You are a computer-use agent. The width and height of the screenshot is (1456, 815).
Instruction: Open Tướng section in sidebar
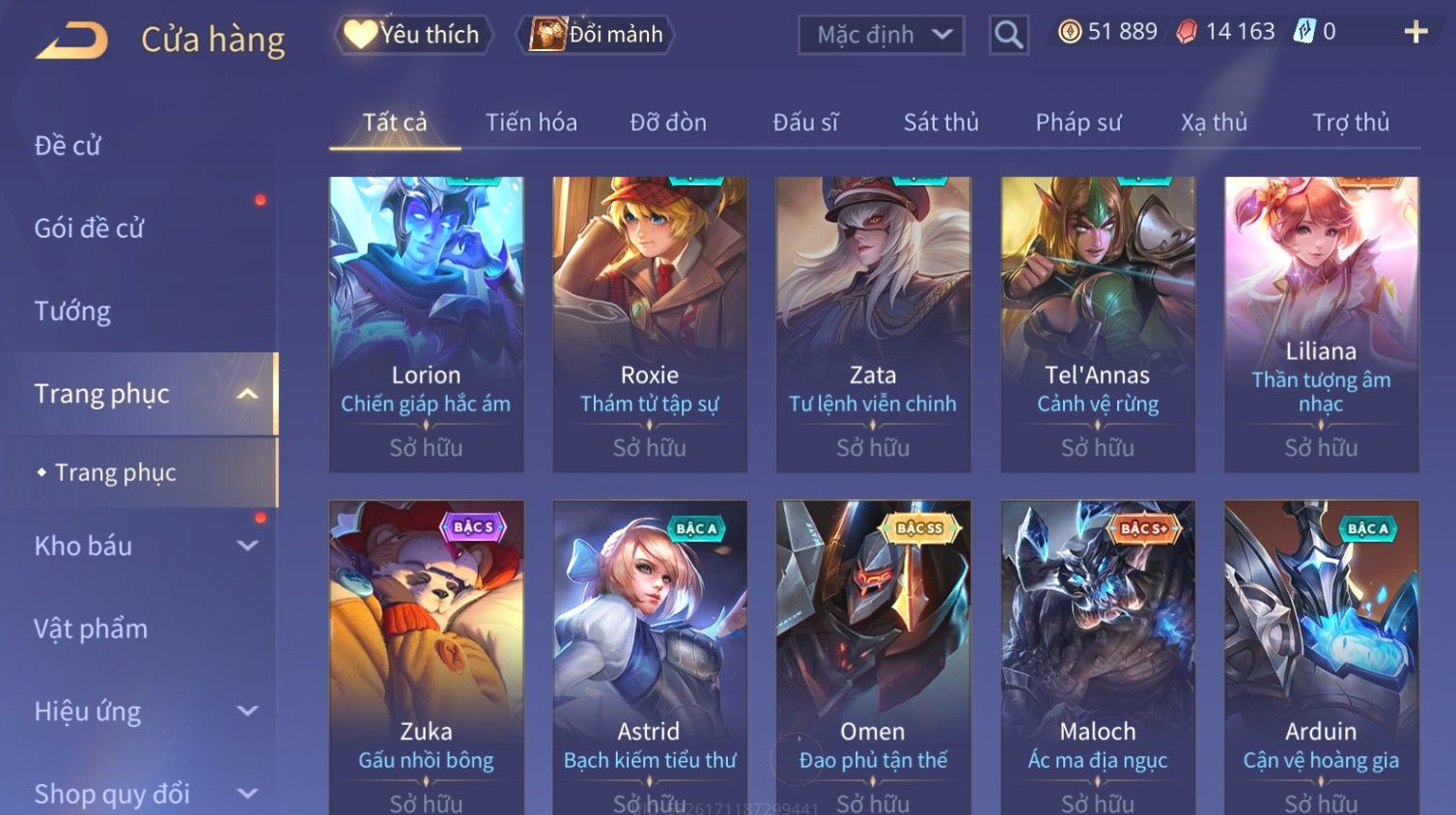72,311
